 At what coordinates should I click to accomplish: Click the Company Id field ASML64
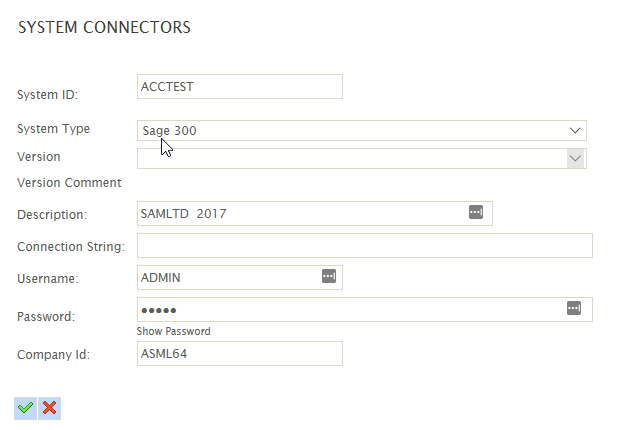point(240,353)
